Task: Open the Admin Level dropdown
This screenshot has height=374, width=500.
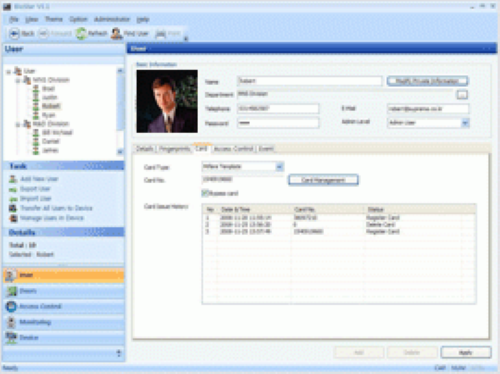Action: [x=465, y=123]
